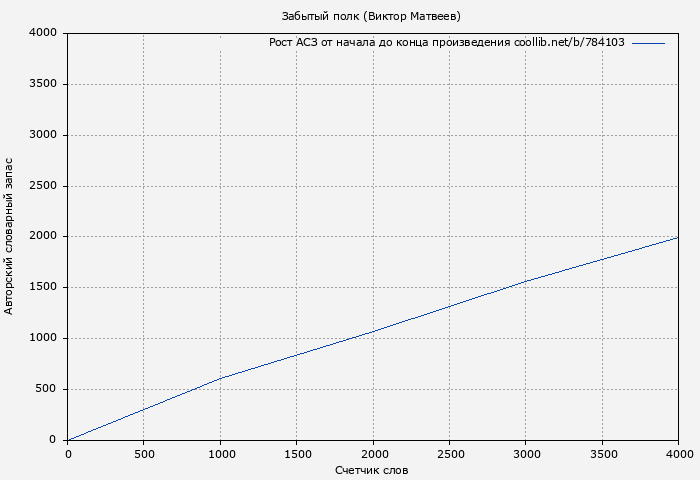
Task: Click the 3000 tick label on the horizontal axis
Action: [x=526, y=453]
